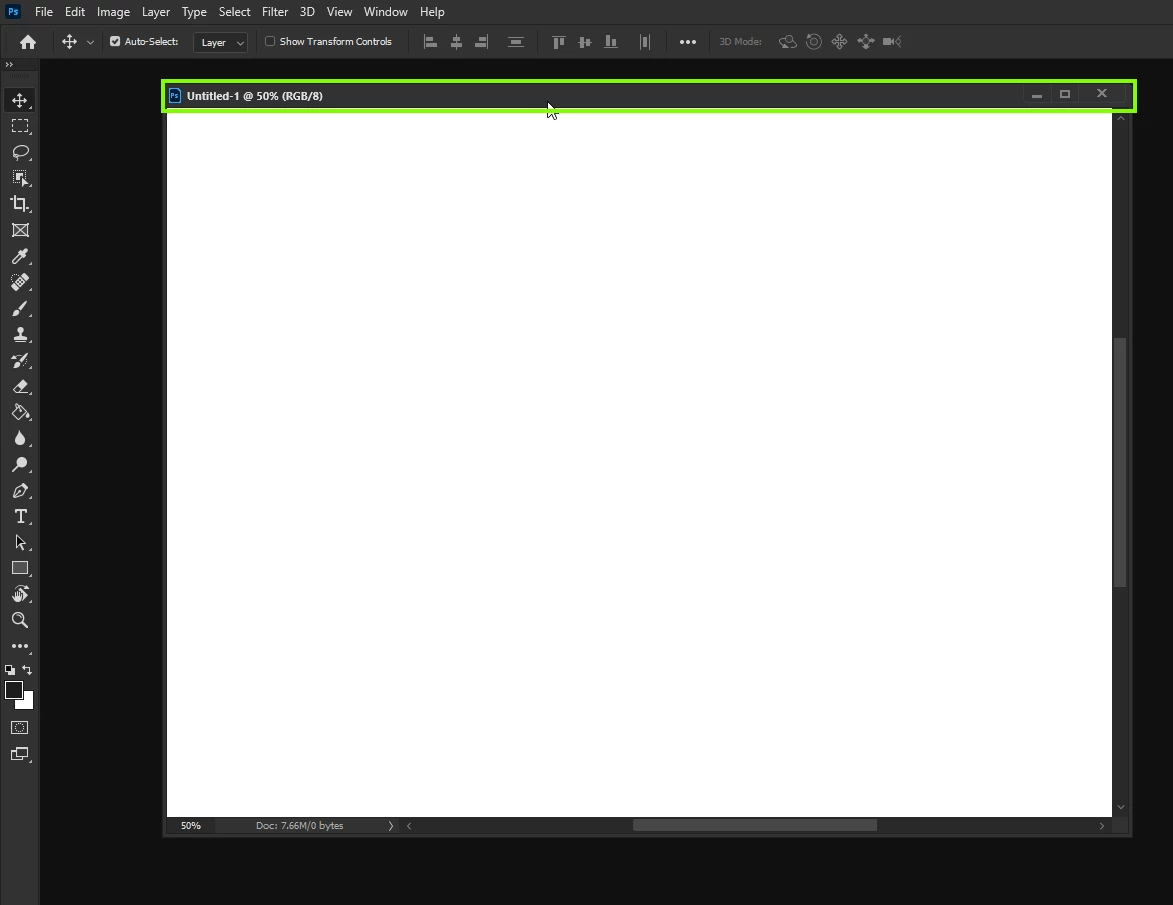Viewport: 1173px width, 905px height.
Task: Align vertical centers in options bar
Action: pos(585,42)
